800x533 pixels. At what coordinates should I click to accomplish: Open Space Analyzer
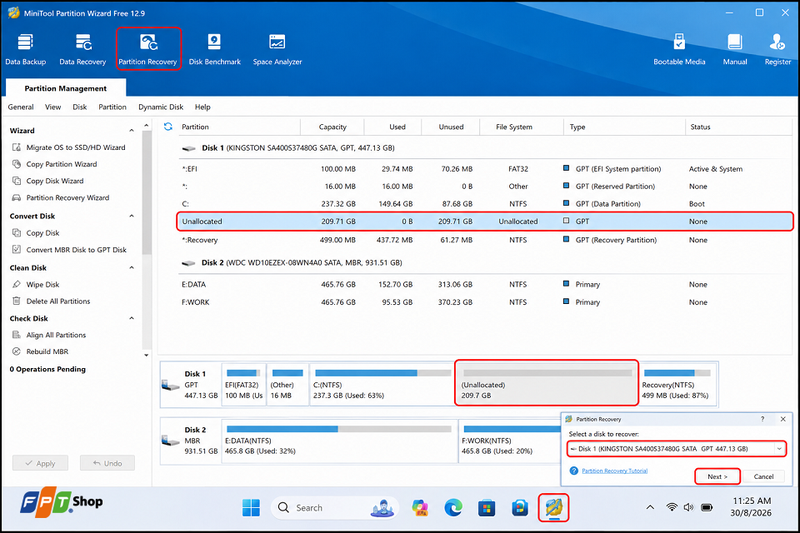(277, 49)
